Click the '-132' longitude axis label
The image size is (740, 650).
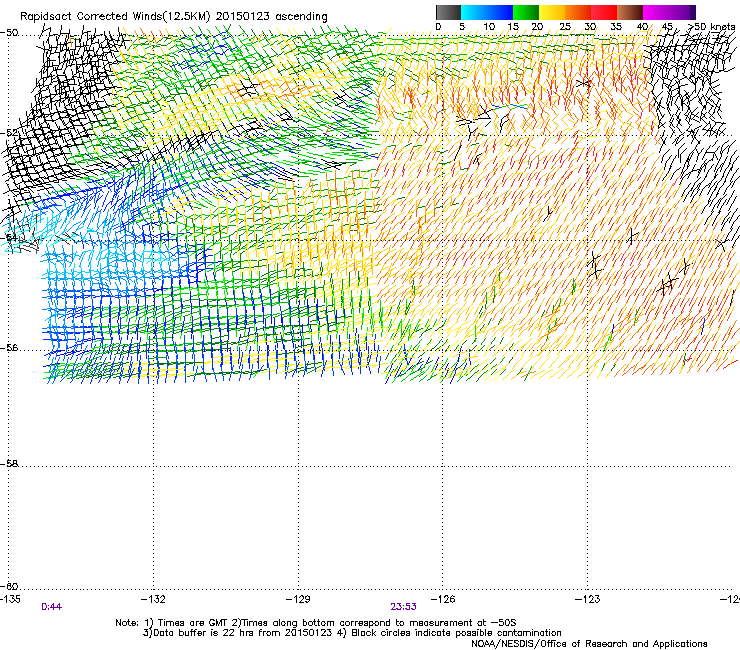pos(154,599)
